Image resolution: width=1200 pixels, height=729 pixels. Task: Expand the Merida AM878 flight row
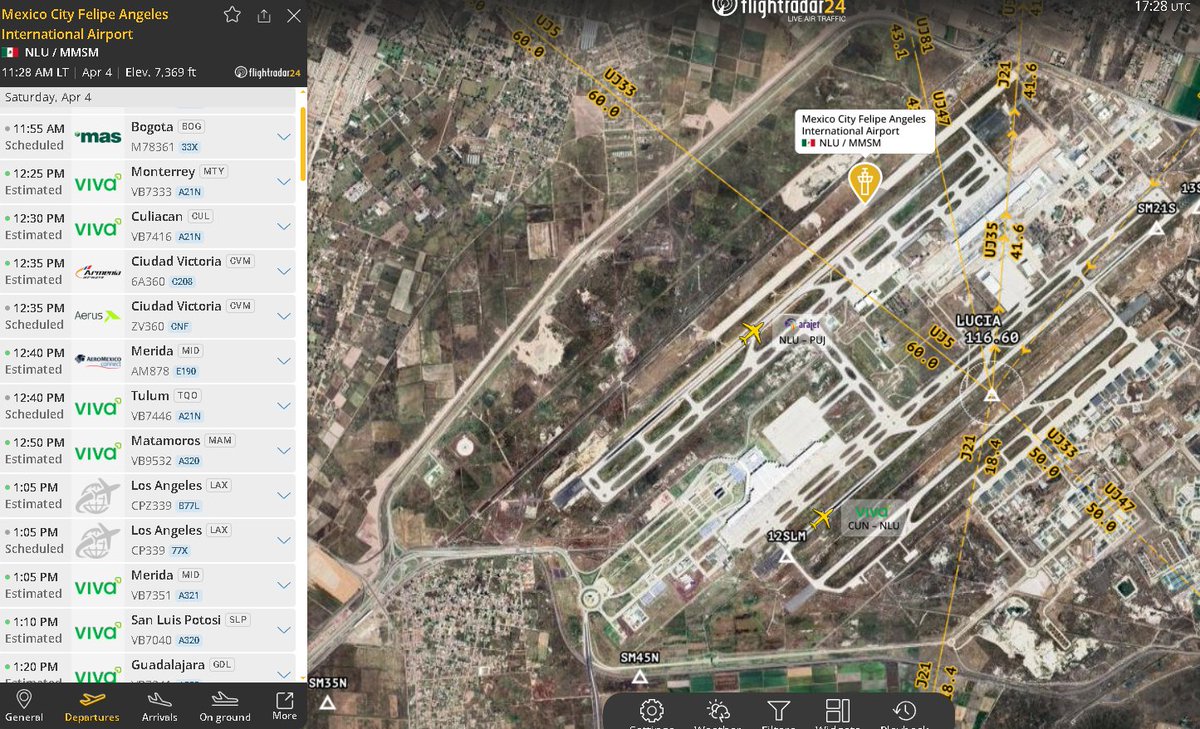point(283,361)
